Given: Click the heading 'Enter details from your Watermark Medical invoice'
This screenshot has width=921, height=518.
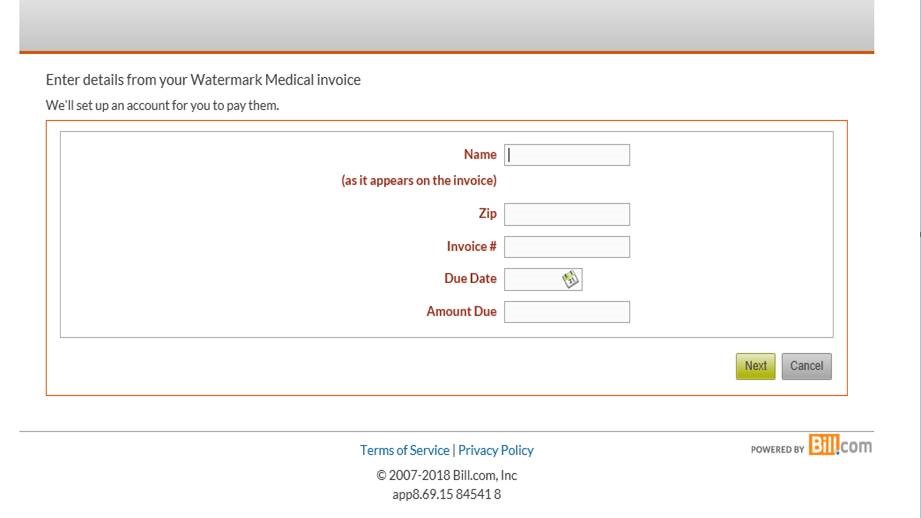Looking at the screenshot, I should click(x=203, y=80).
